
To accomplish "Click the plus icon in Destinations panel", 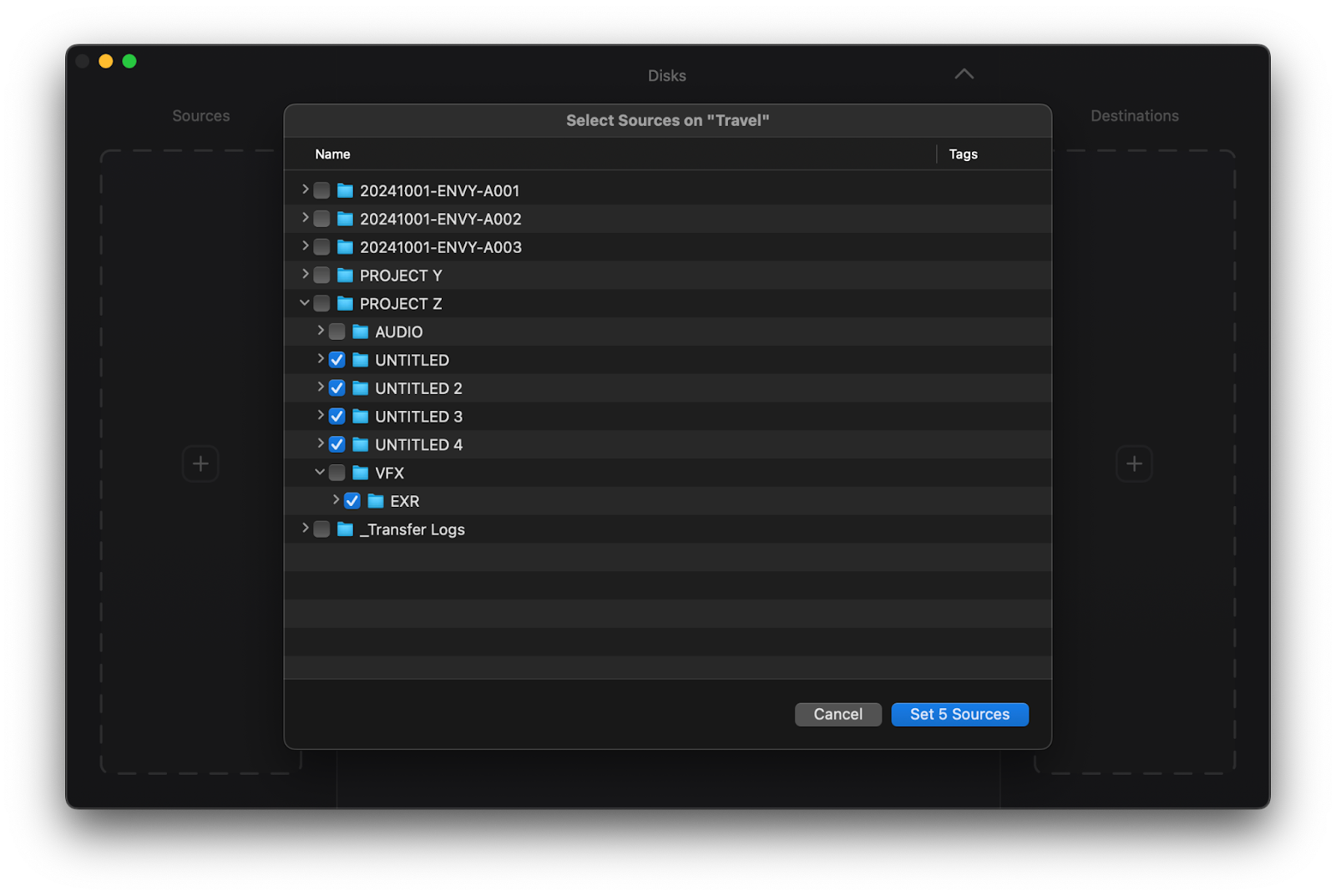I will [x=1134, y=463].
